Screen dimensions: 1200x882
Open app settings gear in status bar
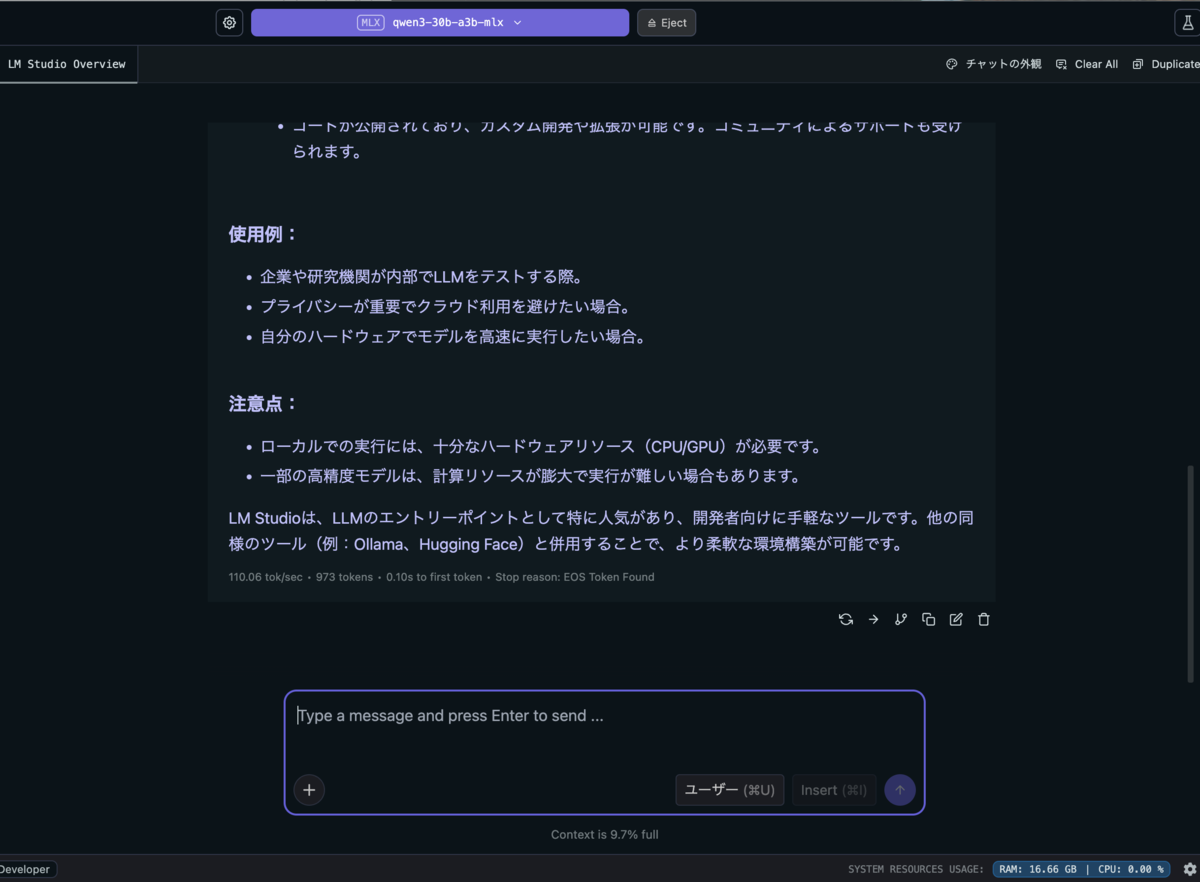tap(1189, 870)
